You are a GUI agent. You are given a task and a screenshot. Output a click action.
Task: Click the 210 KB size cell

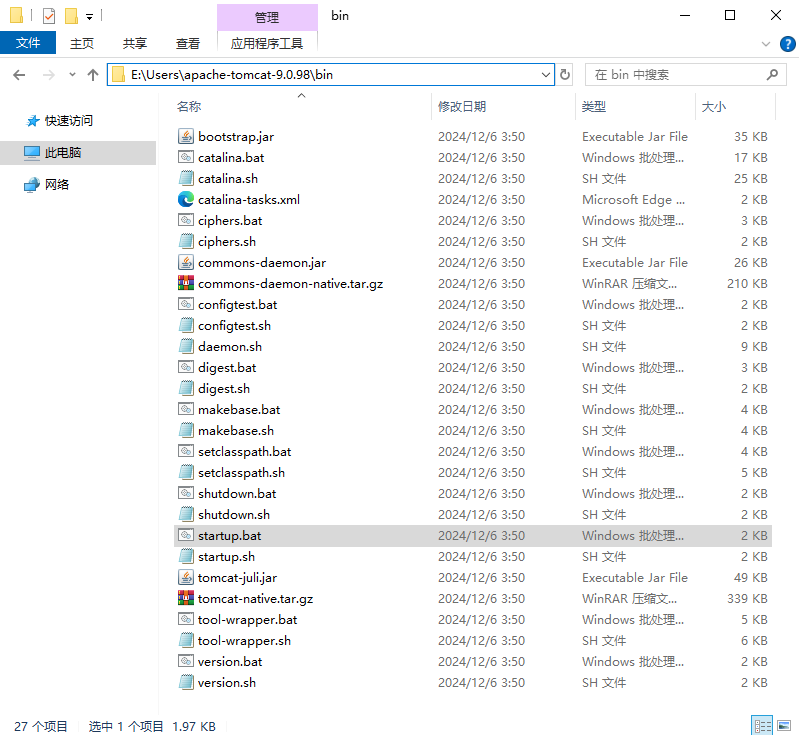click(x=747, y=283)
